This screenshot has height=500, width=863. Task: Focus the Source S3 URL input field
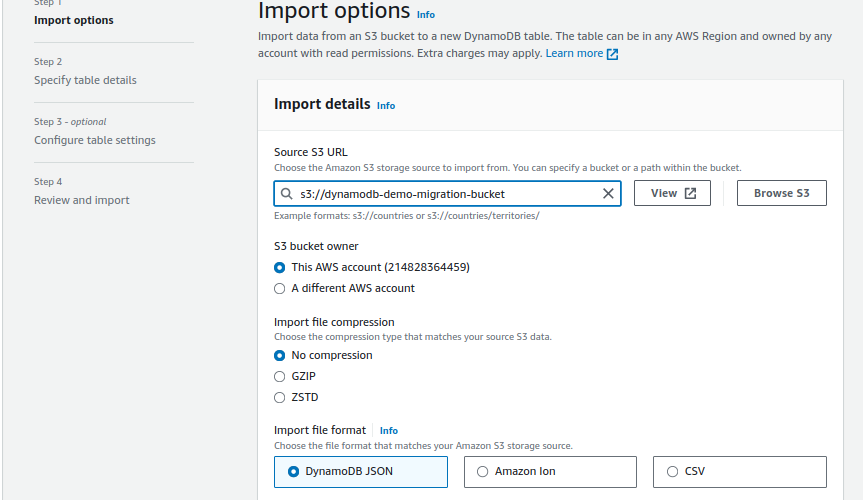(447, 193)
